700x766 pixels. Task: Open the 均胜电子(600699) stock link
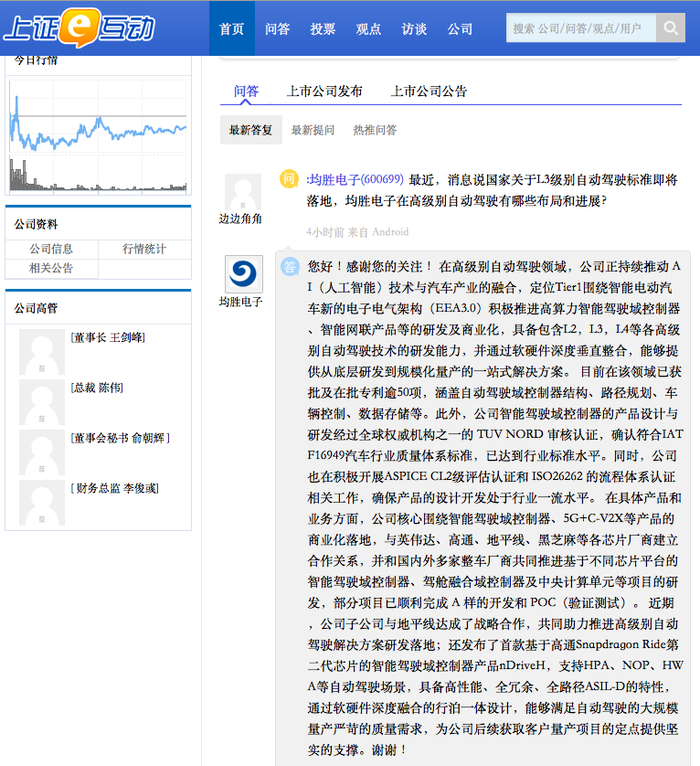(355, 179)
